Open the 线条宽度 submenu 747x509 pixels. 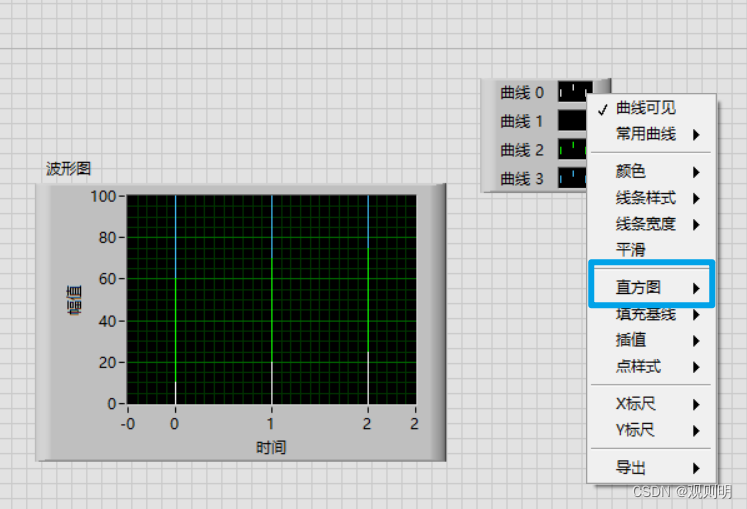(651, 224)
